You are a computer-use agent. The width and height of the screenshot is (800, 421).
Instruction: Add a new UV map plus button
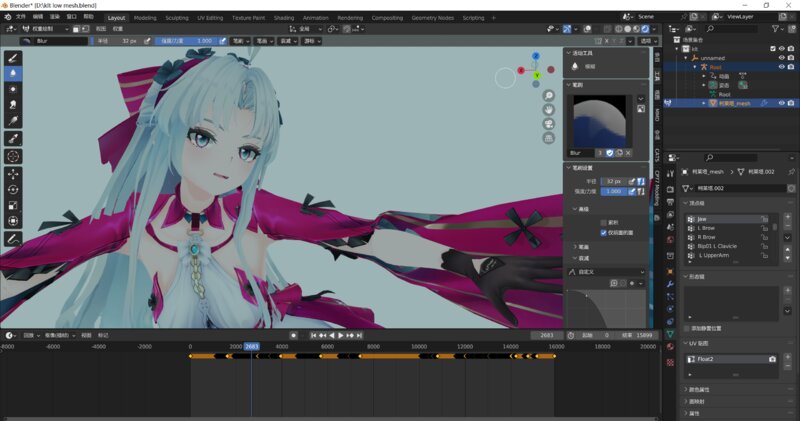(x=787, y=358)
